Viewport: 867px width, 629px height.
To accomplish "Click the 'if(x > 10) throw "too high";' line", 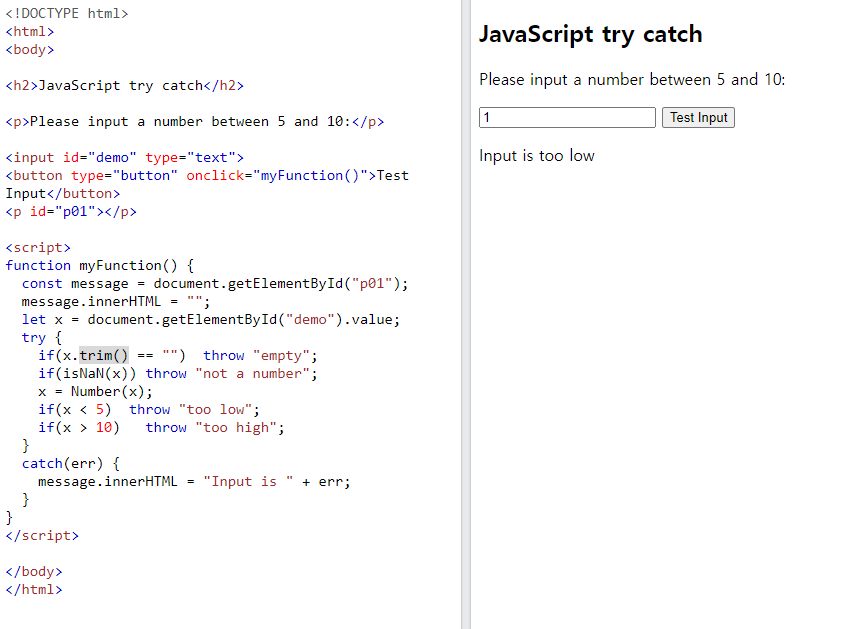I will click(161, 428).
